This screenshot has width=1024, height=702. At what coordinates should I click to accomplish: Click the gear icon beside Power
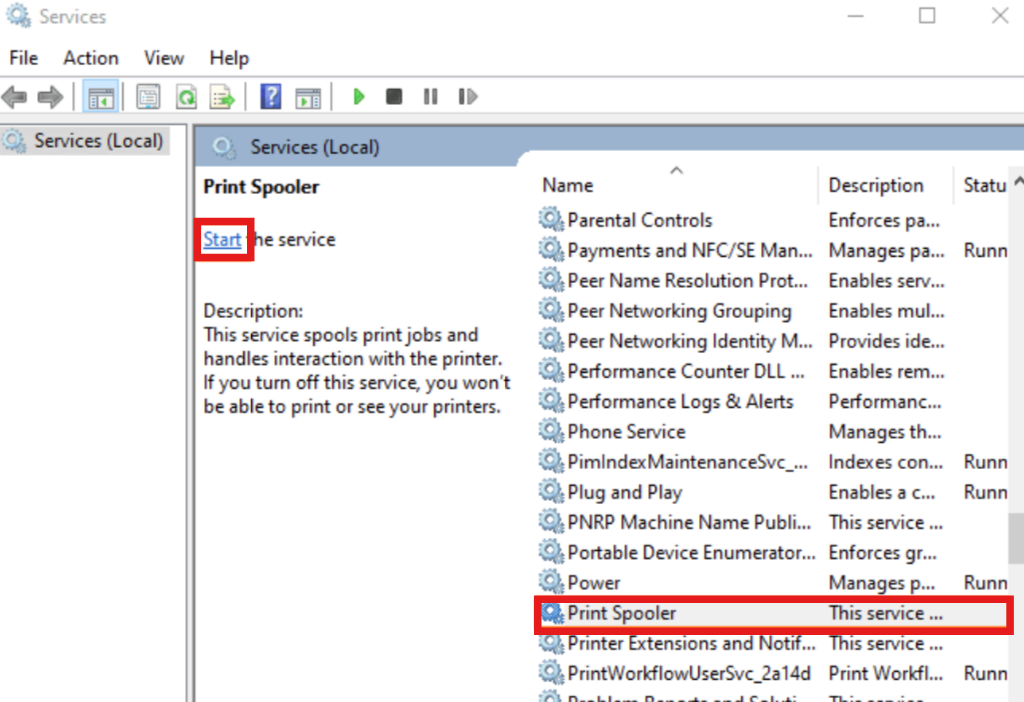[x=551, y=582]
